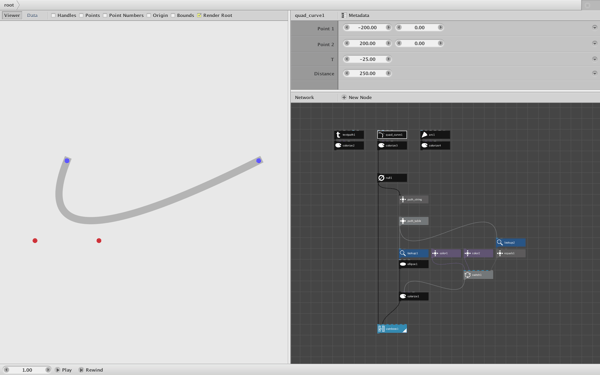Uncheck the Render Root checkbox
Screen dimensions: 600x375
tap(199, 15)
